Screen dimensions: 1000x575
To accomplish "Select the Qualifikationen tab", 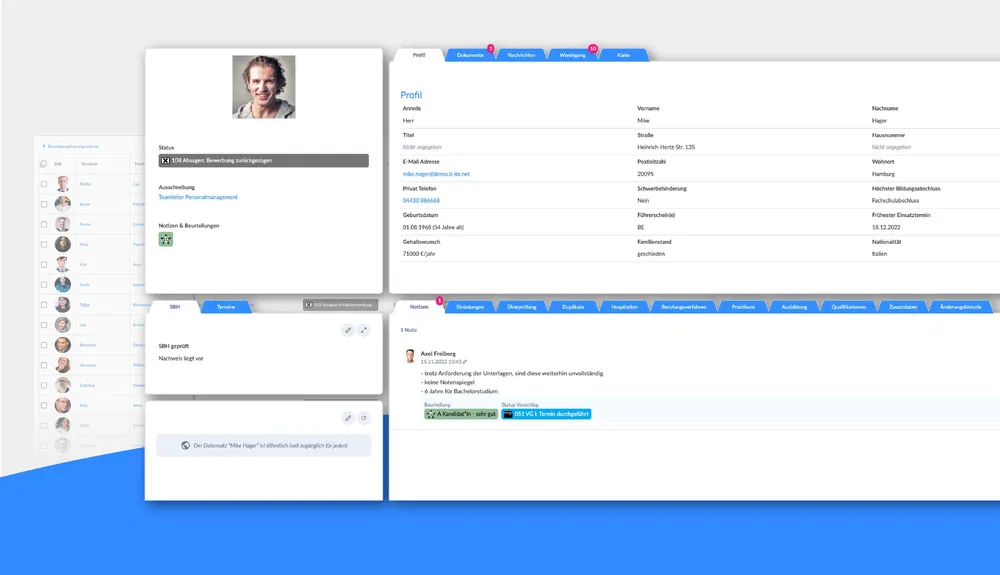I will pos(849,307).
